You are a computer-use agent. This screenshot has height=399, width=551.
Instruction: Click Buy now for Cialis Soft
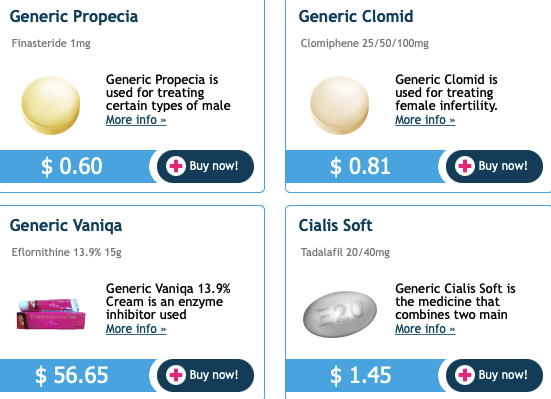click(x=494, y=375)
